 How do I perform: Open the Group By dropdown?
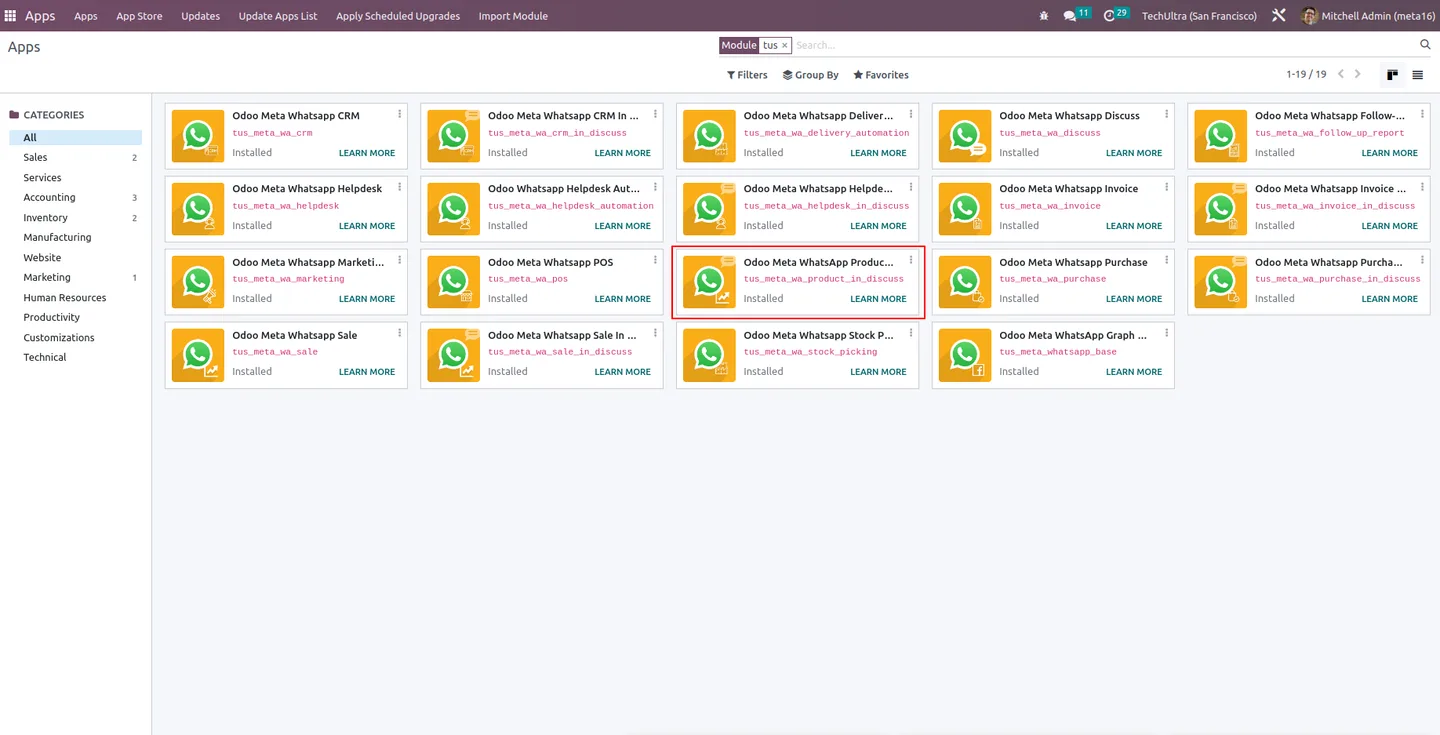pyautogui.click(x=810, y=75)
